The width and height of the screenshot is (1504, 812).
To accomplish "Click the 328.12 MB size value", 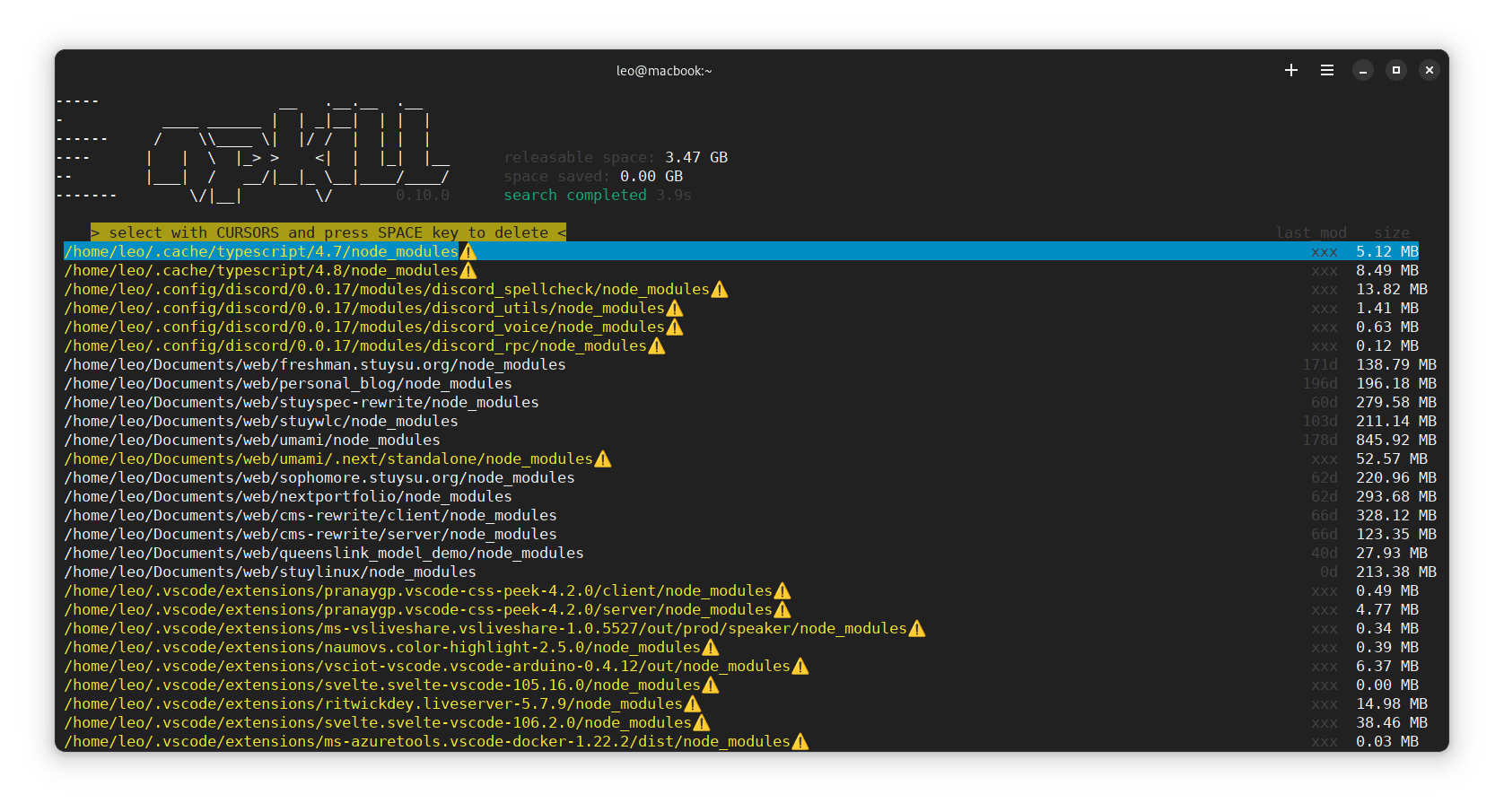I will pyautogui.click(x=1396, y=516).
